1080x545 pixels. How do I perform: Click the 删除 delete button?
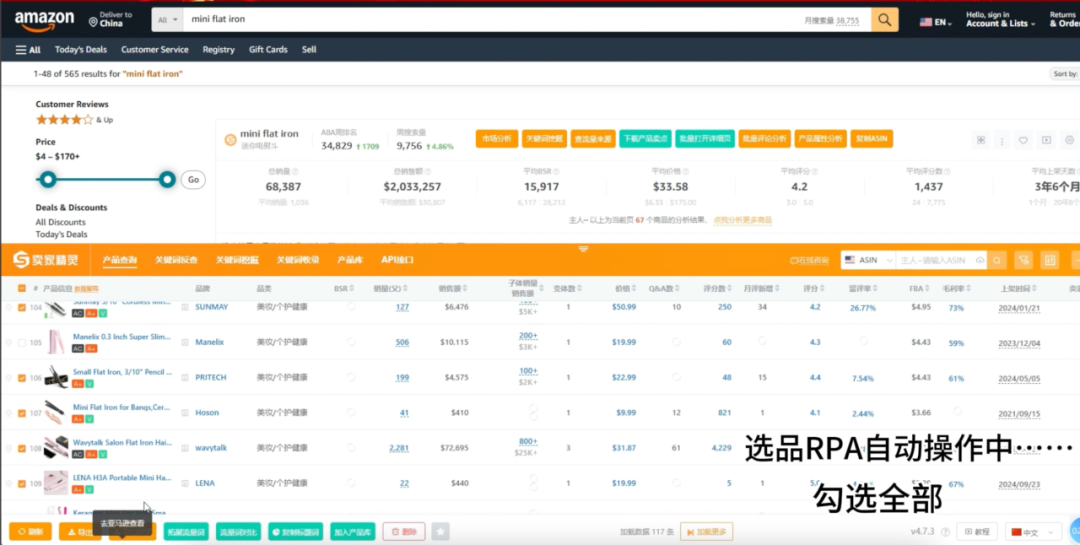(404, 531)
